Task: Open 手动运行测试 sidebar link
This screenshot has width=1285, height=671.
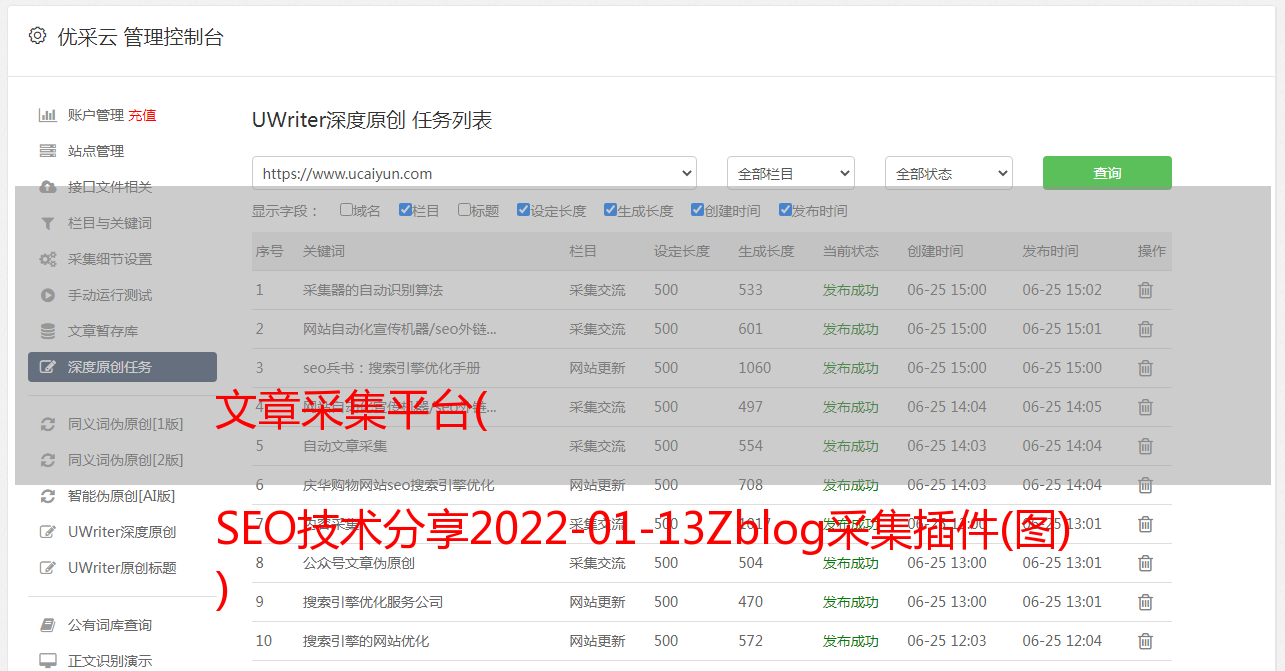Action: click(x=110, y=295)
